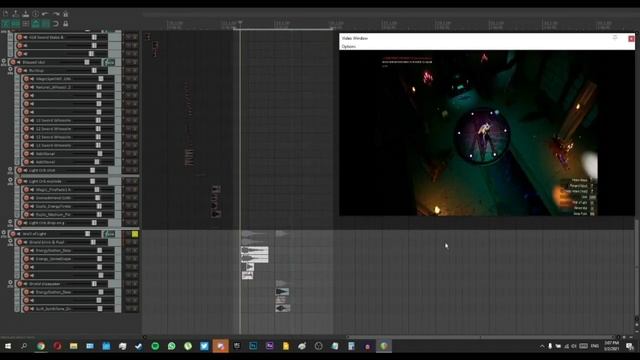Screen dimensions: 640x360
Task: Open Spotify from the taskbar
Action: [155, 346]
